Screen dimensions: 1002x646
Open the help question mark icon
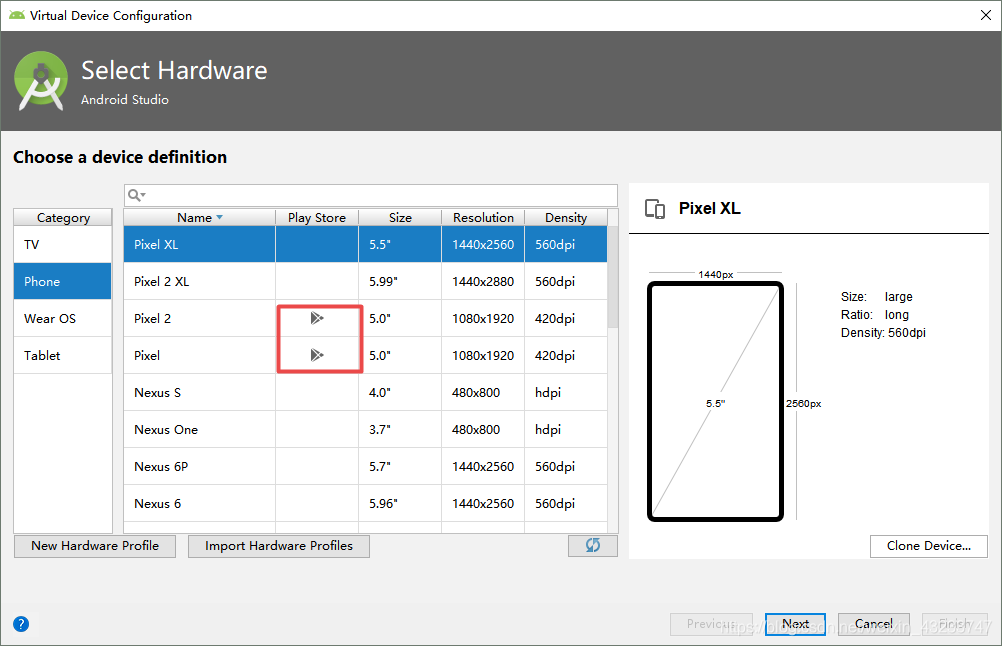(21, 624)
